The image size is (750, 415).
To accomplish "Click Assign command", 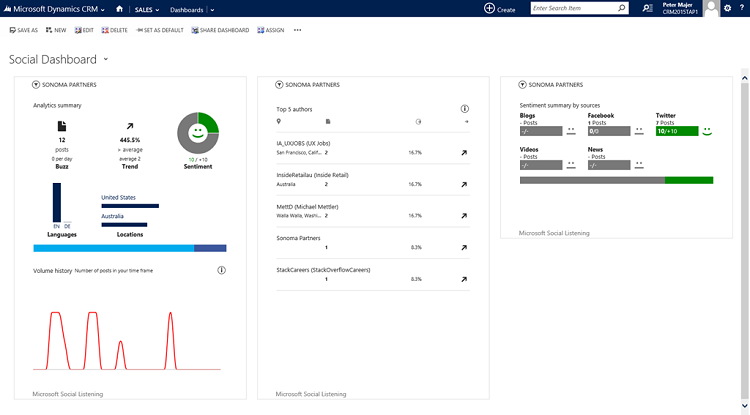I will 271,30.
